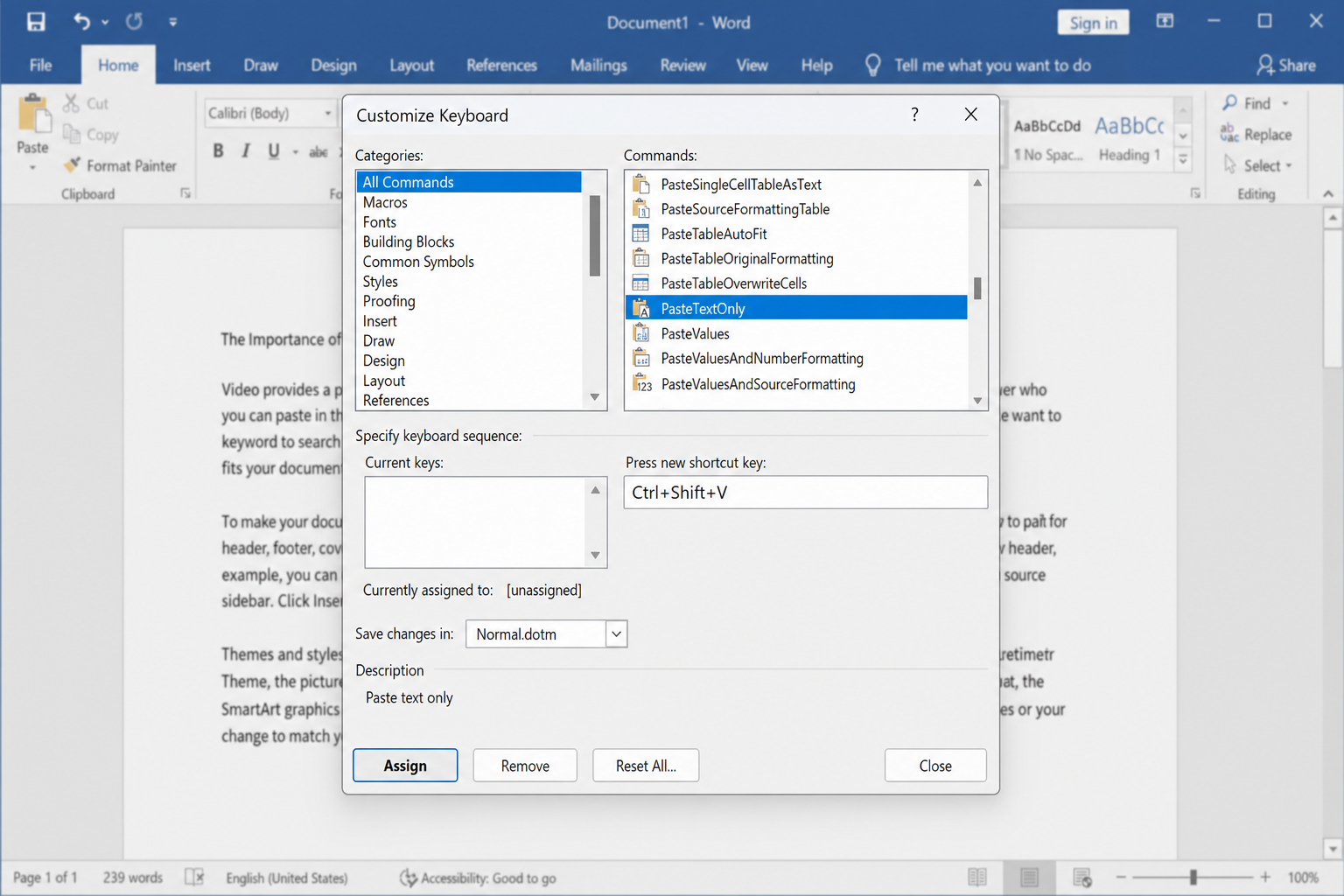Viewport: 1344px width, 896px height.
Task: Switch to the Insert tab
Action: click(192, 65)
